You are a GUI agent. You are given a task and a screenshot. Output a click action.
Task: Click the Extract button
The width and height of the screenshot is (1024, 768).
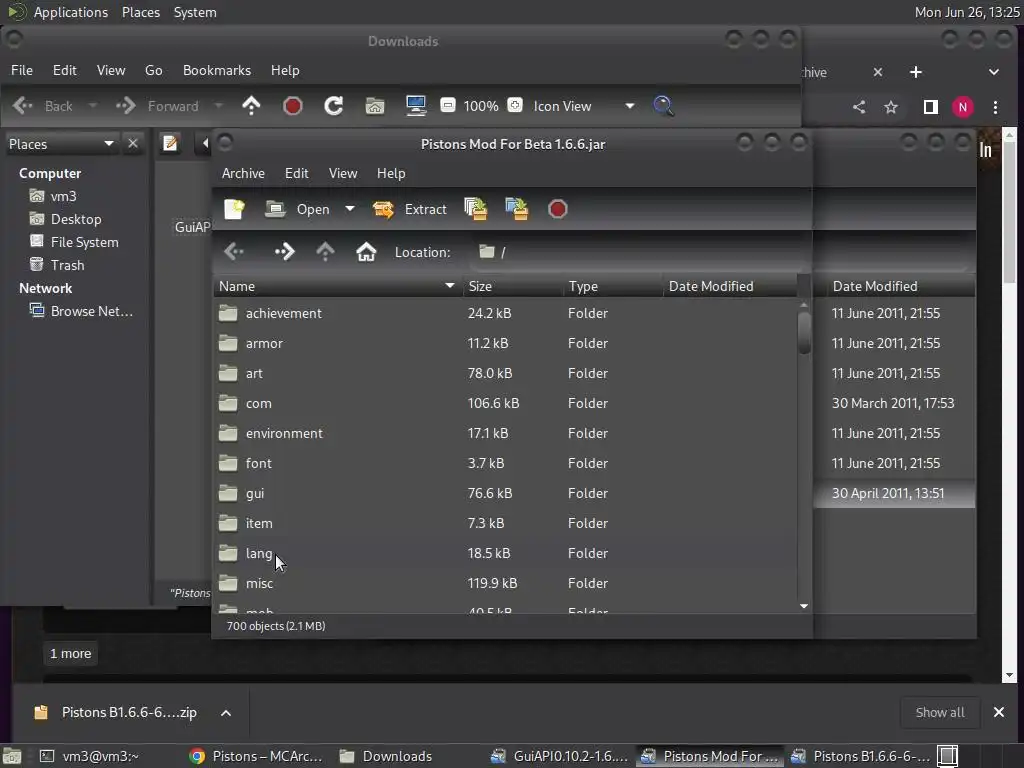click(x=409, y=209)
